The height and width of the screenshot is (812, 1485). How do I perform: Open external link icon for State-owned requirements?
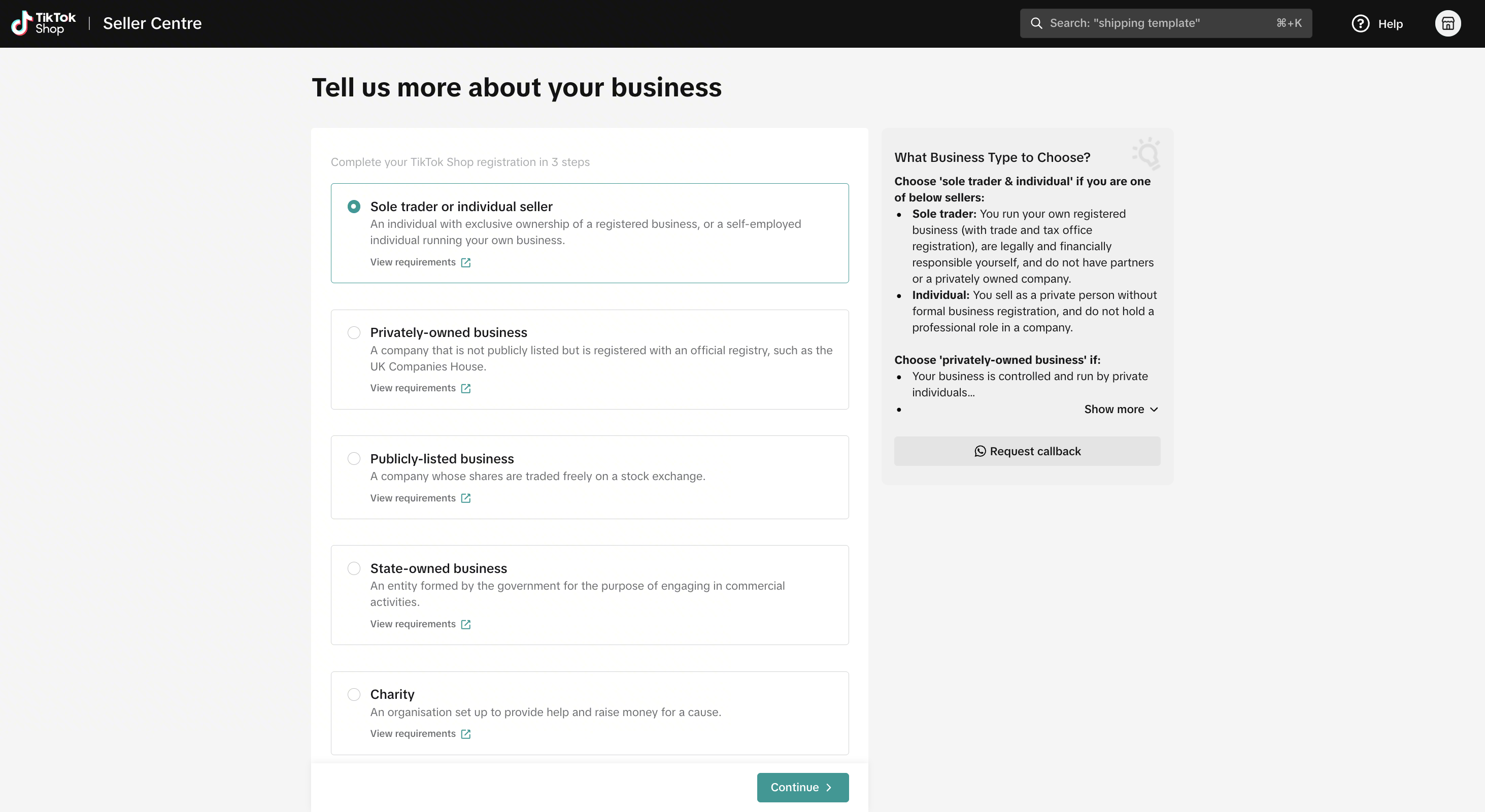pyautogui.click(x=466, y=624)
